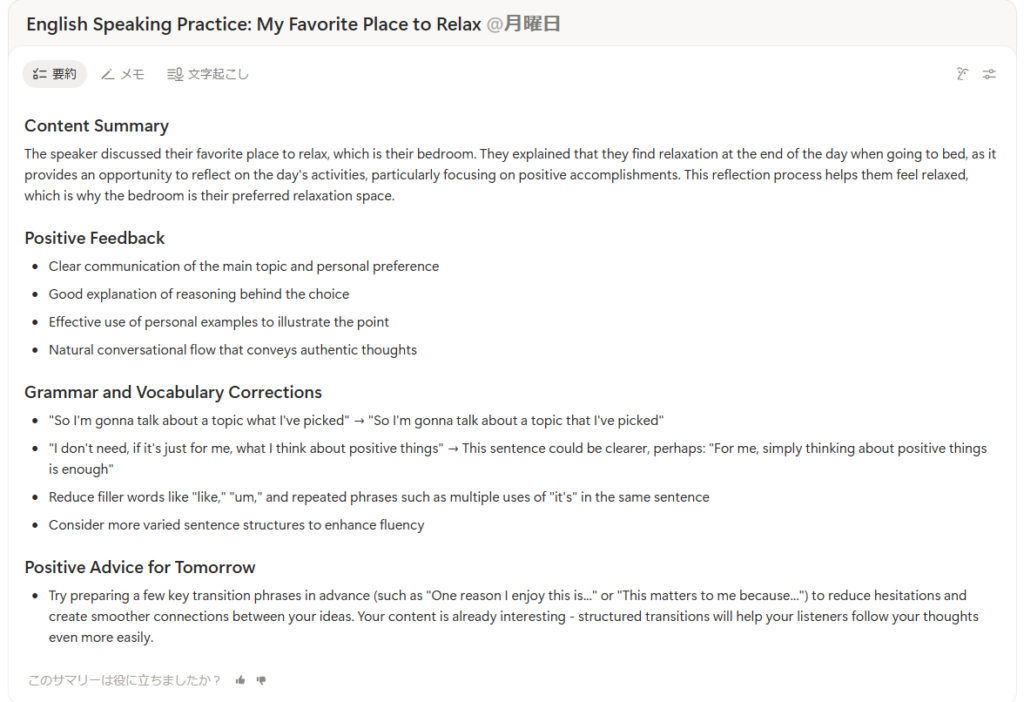Click the "Natural conversational flow" bullet
The height and width of the screenshot is (702, 1024).
pos(233,350)
